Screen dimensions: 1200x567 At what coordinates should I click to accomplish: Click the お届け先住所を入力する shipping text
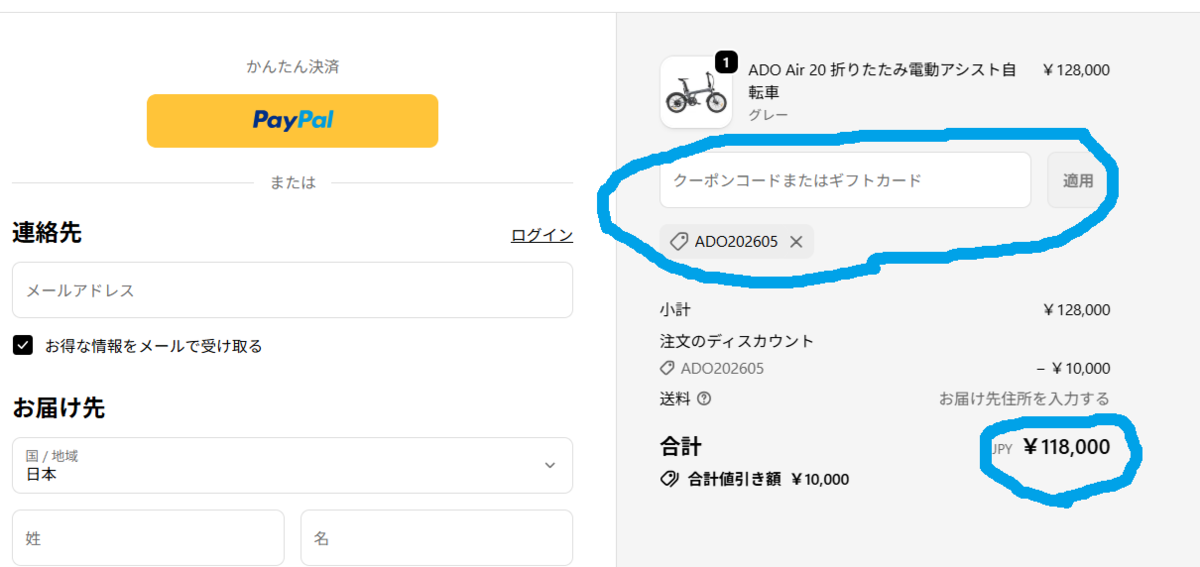coord(1024,399)
